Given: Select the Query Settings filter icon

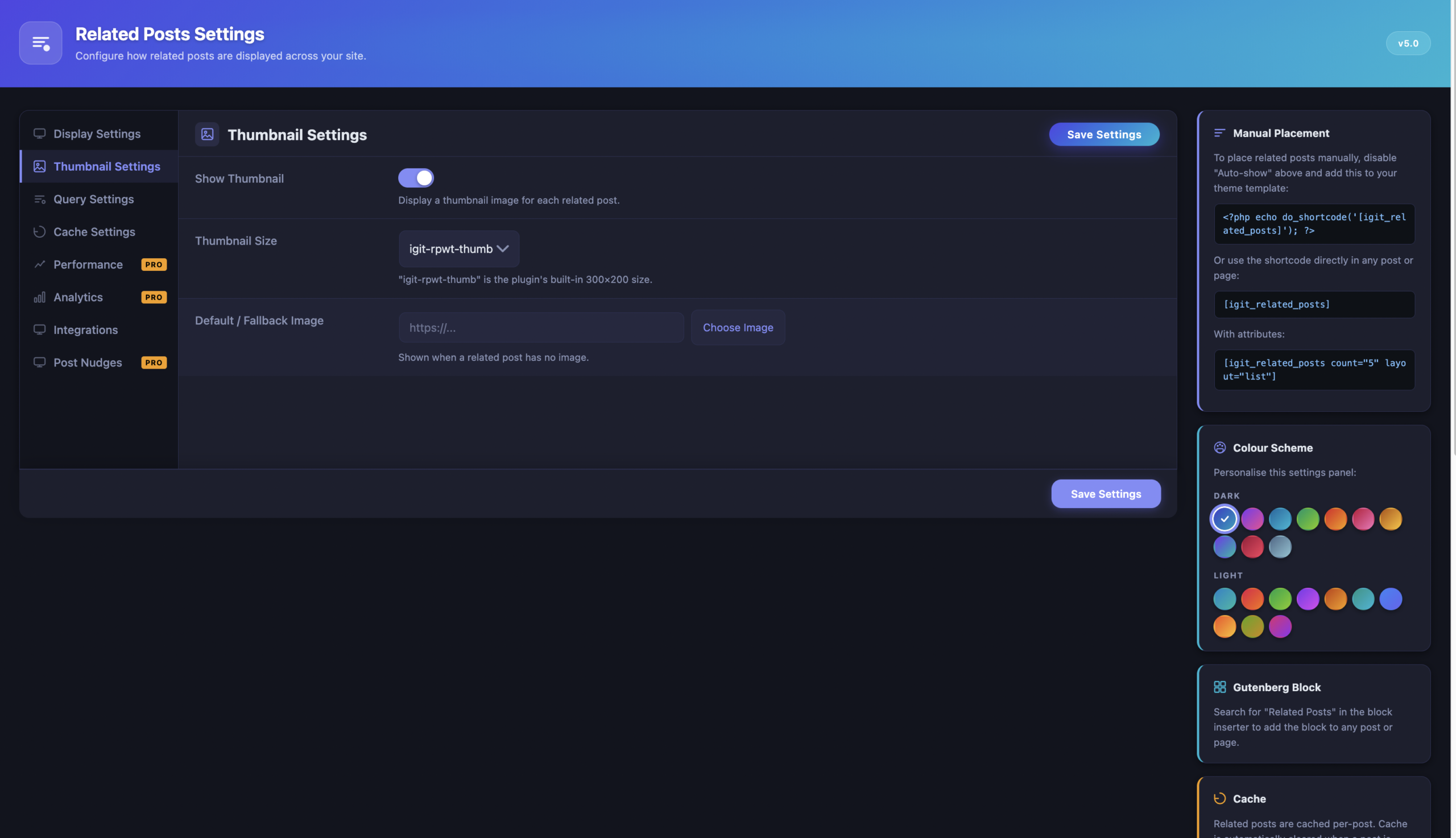Looking at the screenshot, I should pyautogui.click(x=39, y=199).
